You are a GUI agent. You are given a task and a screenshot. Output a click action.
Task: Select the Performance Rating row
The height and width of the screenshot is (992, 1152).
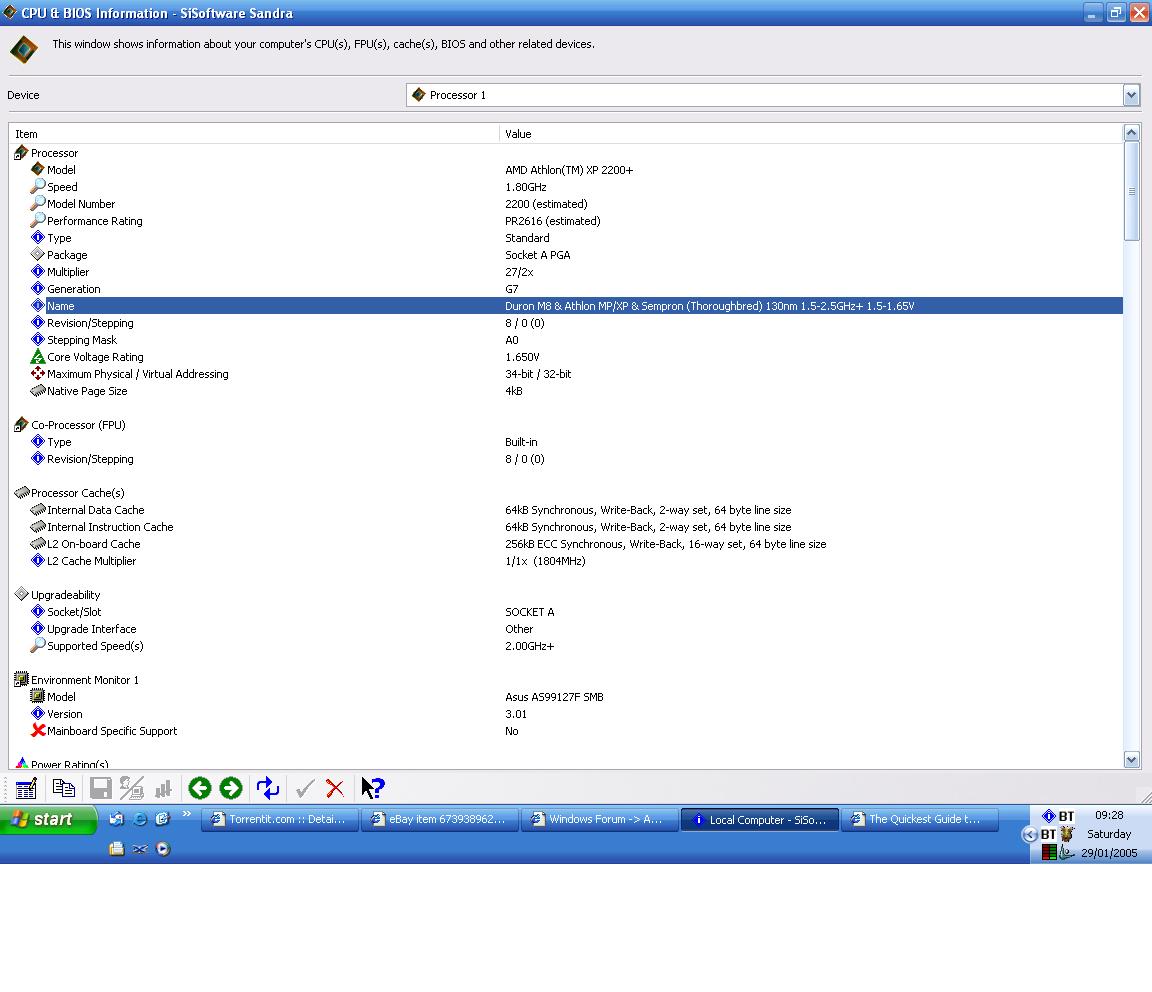(x=577, y=220)
